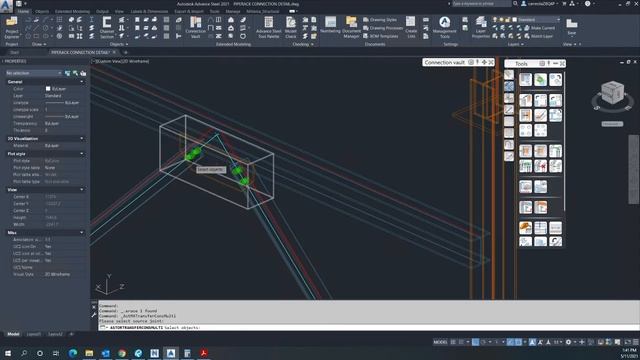Switch to the Objects ribbon tab
Viewport: 640px width, 360px height.
coord(42,11)
